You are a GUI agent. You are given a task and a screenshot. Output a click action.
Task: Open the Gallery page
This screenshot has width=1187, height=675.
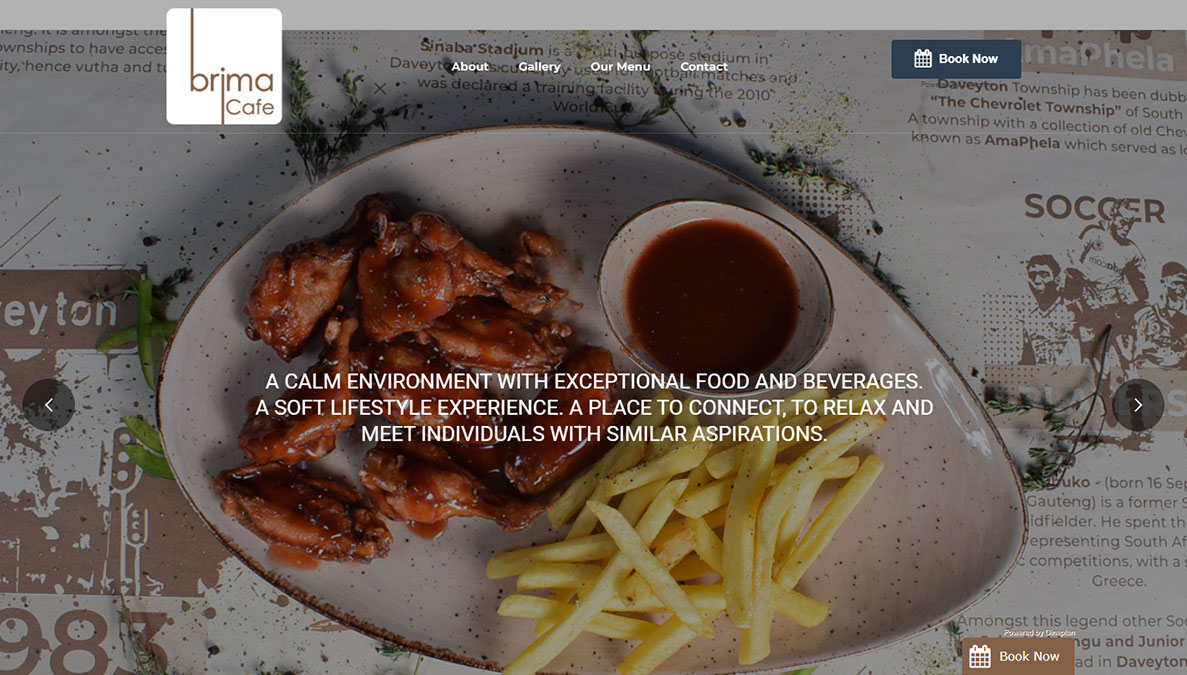point(539,67)
